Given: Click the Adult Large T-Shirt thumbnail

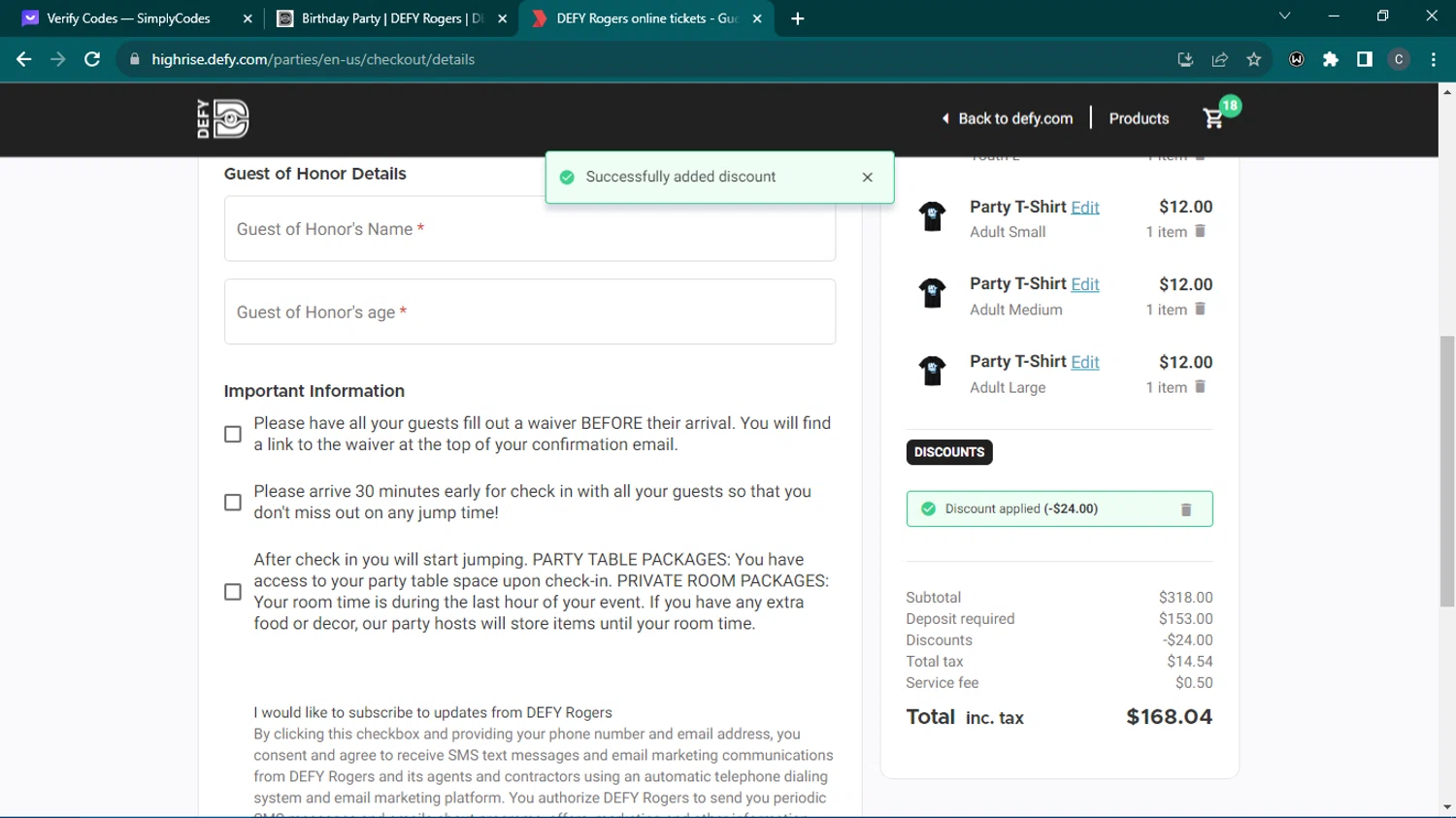Looking at the screenshot, I should tap(933, 371).
